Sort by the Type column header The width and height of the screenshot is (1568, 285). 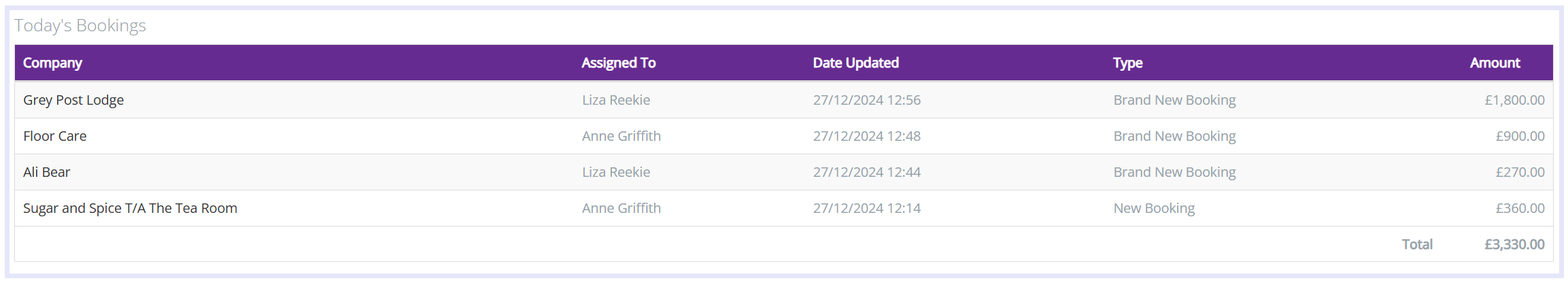pyautogui.click(x=1127, y=63)
